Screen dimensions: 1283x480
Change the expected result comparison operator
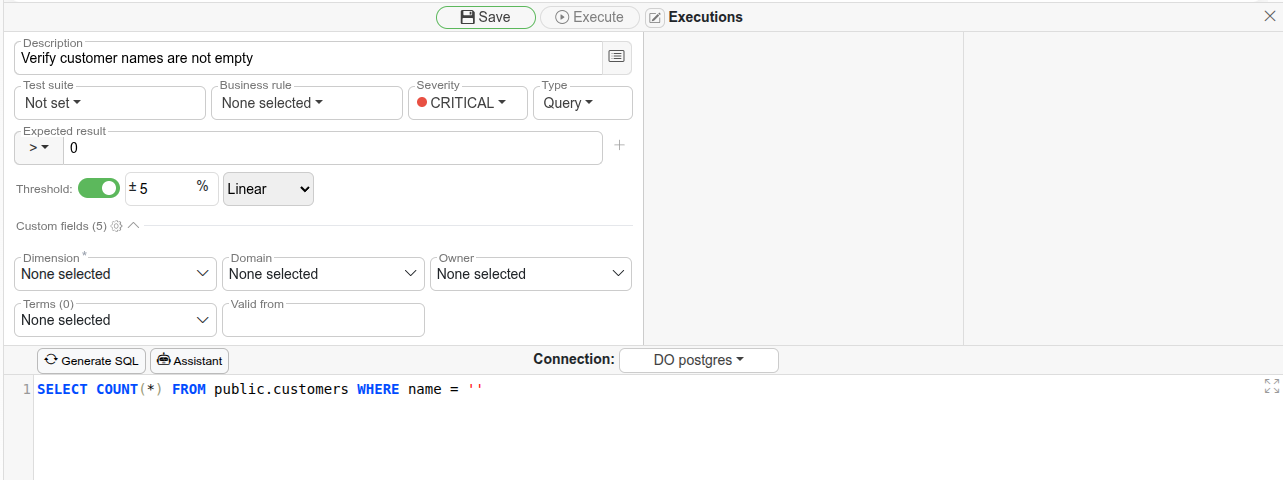(x=39, y=148)
